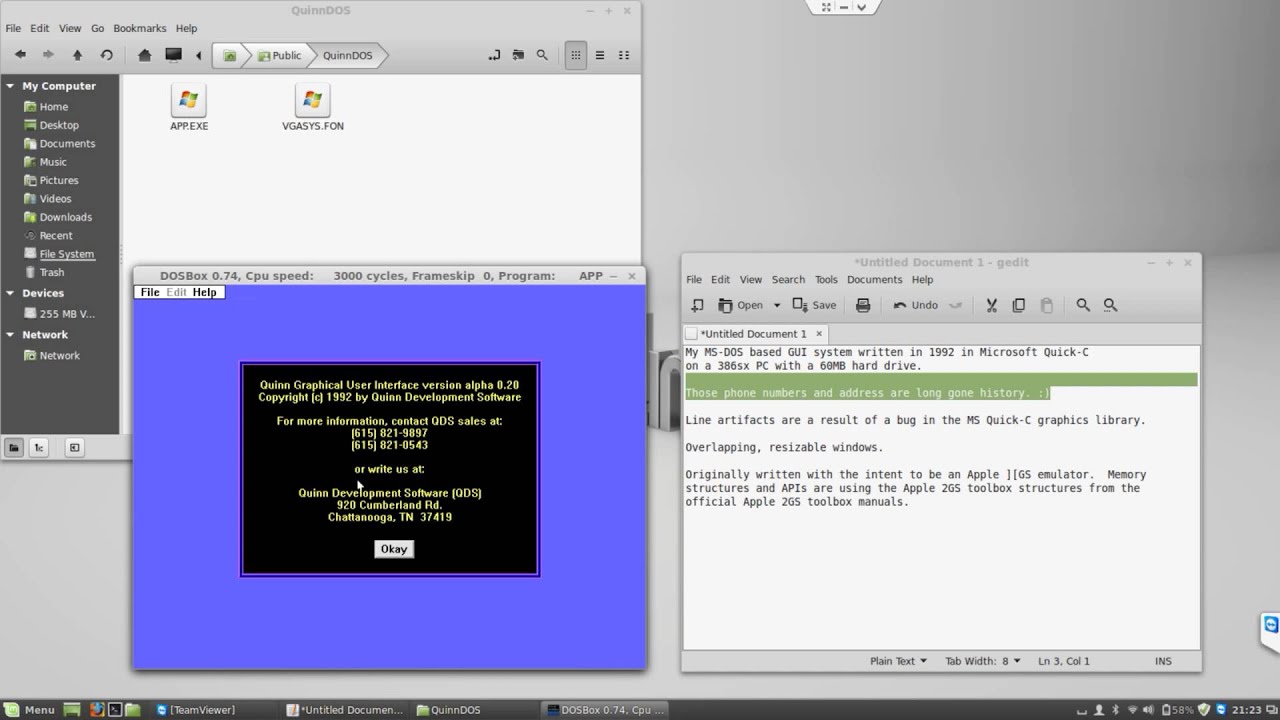Cut selection with the scissors icon
This screenshot has width=1280, height=720.
click(991, 305)
